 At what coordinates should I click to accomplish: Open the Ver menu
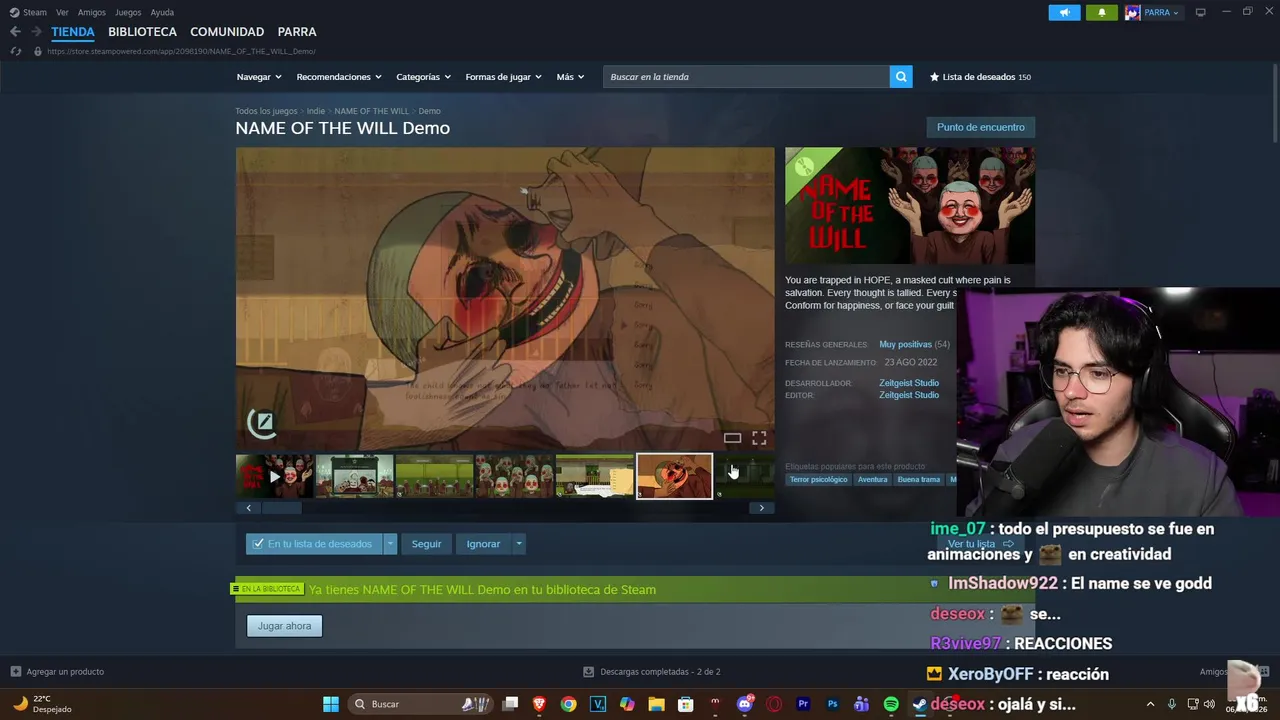[62, 12]
